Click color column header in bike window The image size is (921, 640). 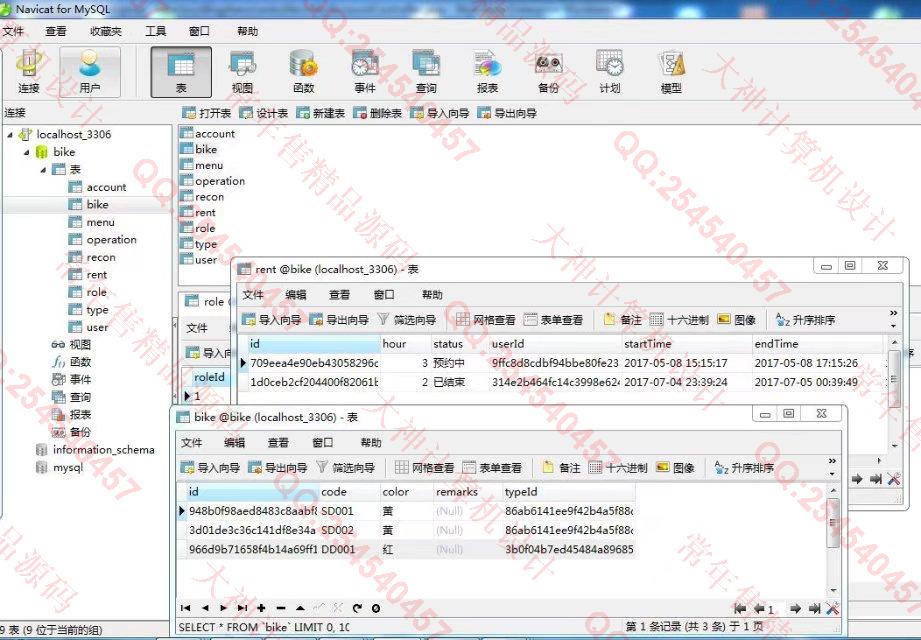tap(405, 492)
